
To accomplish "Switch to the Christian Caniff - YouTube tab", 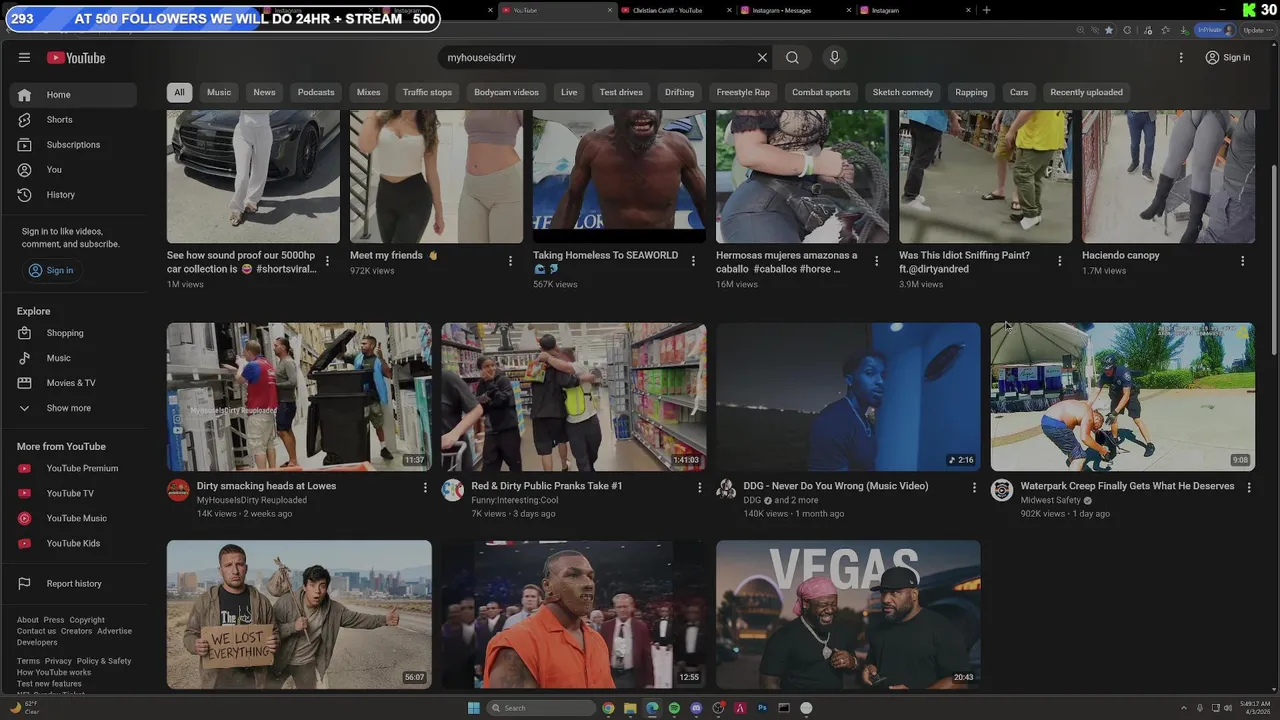I will coord(675,10).
